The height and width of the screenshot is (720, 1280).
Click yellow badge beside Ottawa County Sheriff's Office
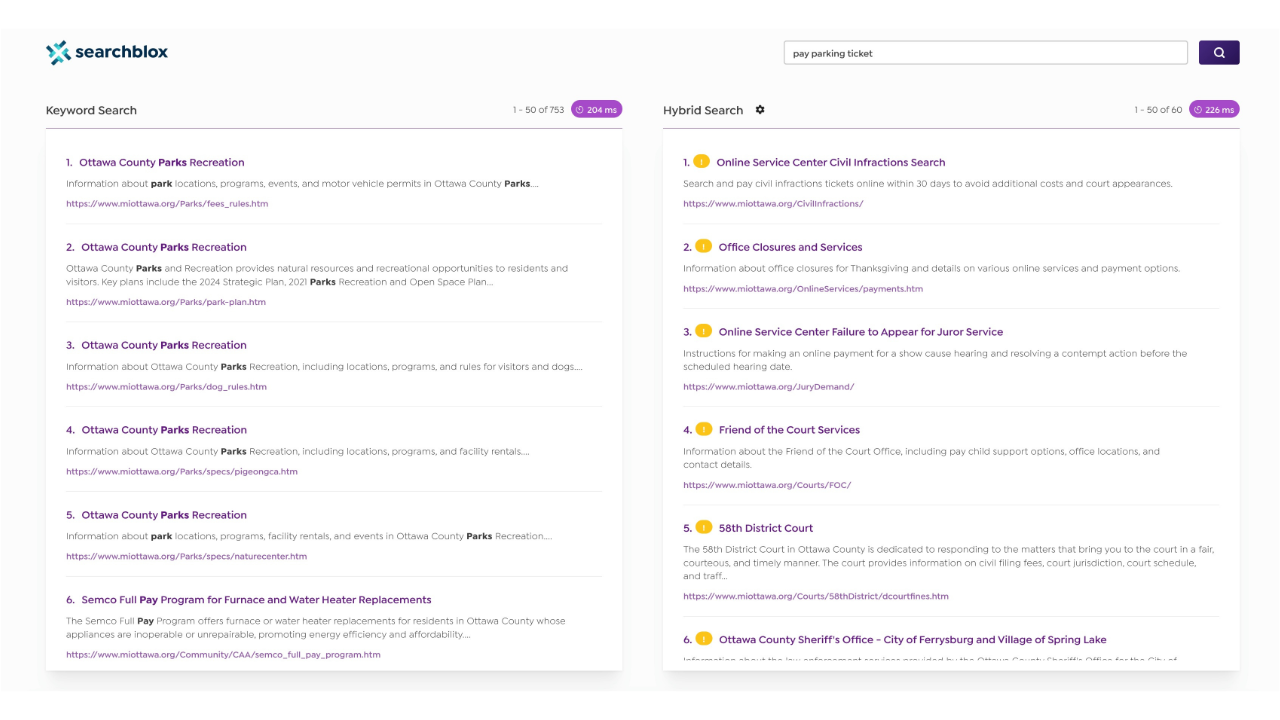[x=704, y=638]
